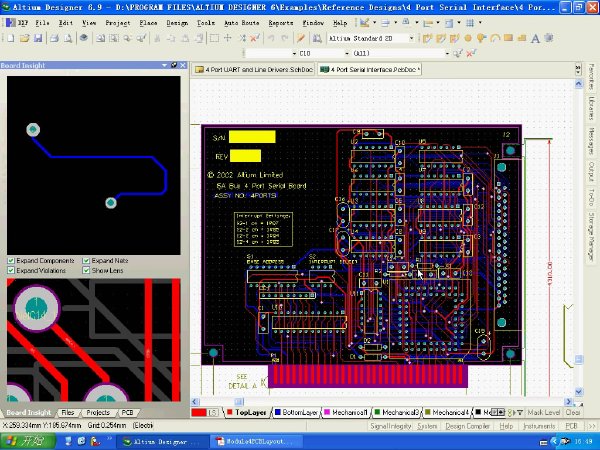This screenshot has height=450, width=600.
Task: Expand the (All) filter dropdown
Action: click(447, 53)
